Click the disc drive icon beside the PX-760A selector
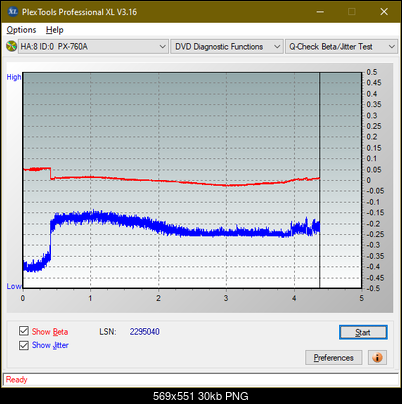Screen dimensions: 402x404 pyautogui.click(x=11, y=46)
